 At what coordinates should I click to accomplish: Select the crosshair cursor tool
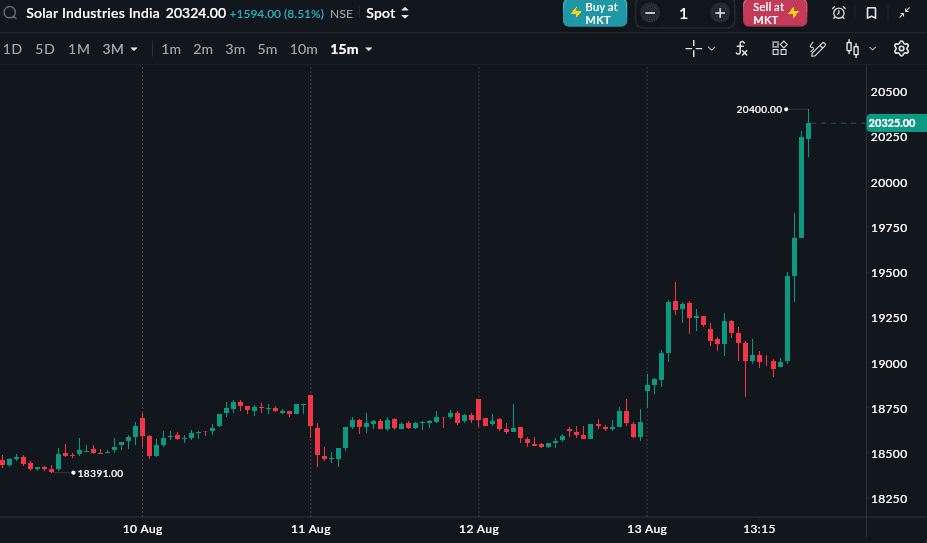pyautogui.click(x=693, y=49)
